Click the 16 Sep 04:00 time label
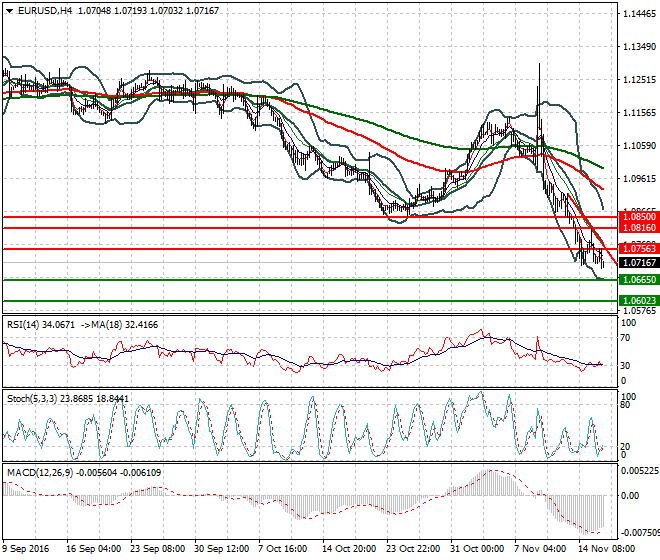The image size is (660, 560). click(x=93, y=549)
